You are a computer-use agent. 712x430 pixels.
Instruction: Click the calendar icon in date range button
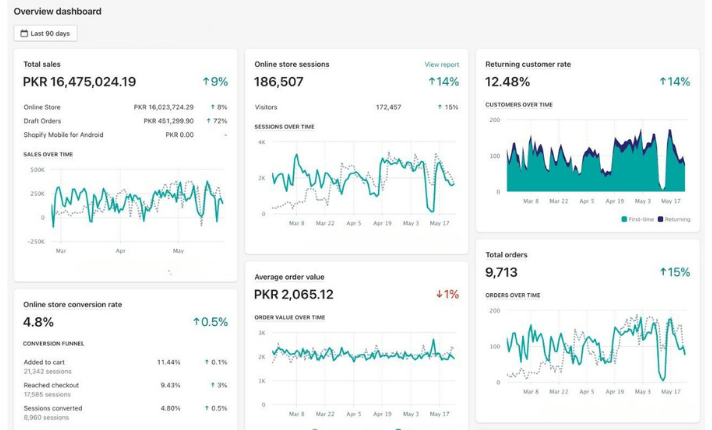pyautogui.click(x=24, y=33)
